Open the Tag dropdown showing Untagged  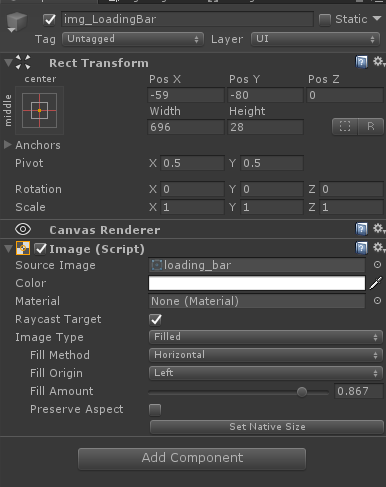point(133,39)
